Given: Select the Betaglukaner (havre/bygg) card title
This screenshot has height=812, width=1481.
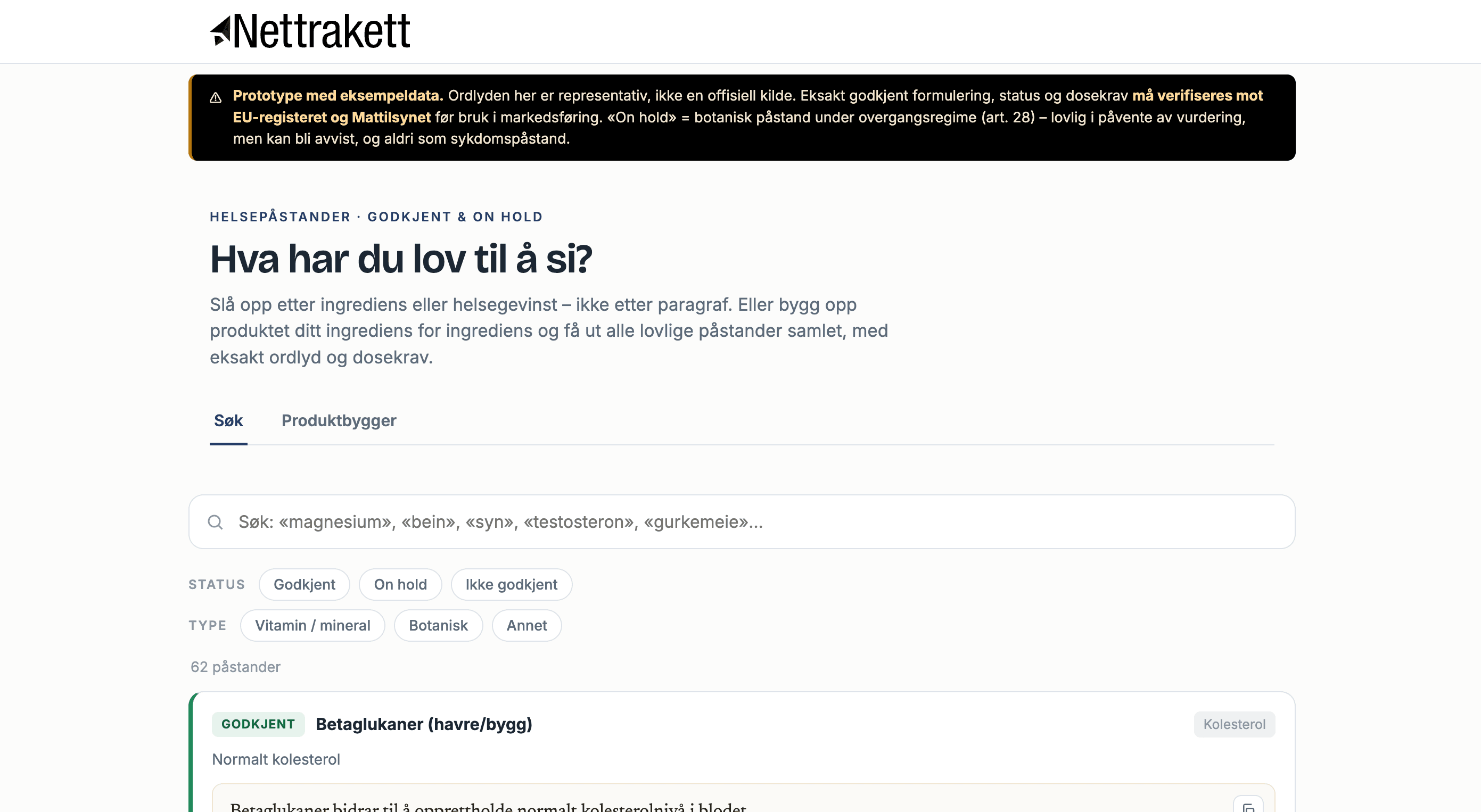Looking at the screenshot, I should (x=424, y=724).
